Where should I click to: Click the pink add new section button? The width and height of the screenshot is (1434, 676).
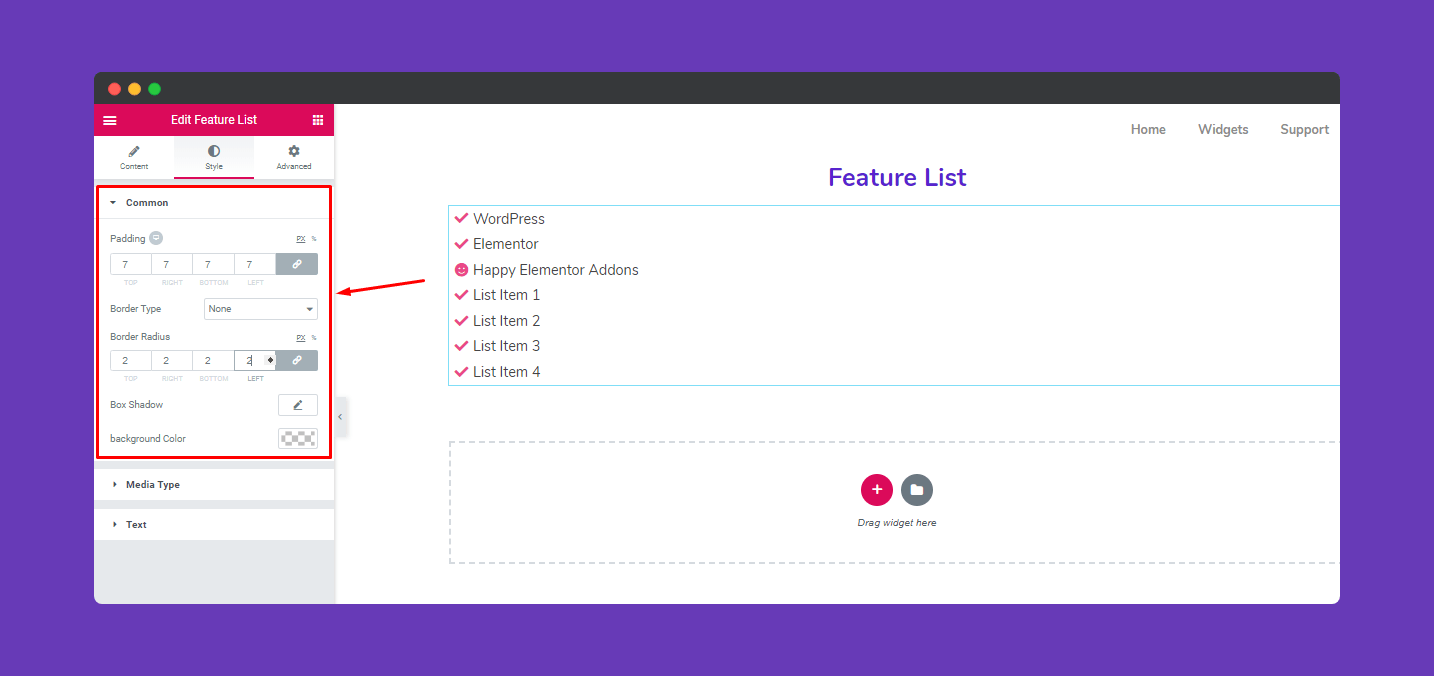tap(877, 490)
